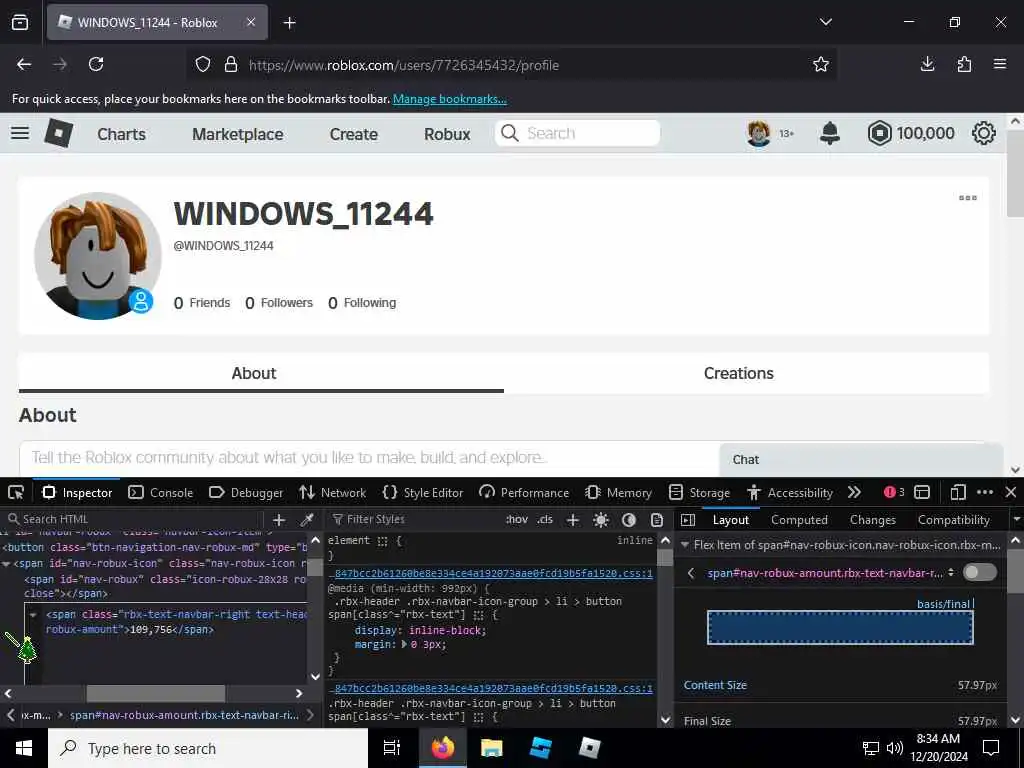This screenshot has width=1024, height=768.
Task: Open notifications bell icon
Action: point(829,133)
